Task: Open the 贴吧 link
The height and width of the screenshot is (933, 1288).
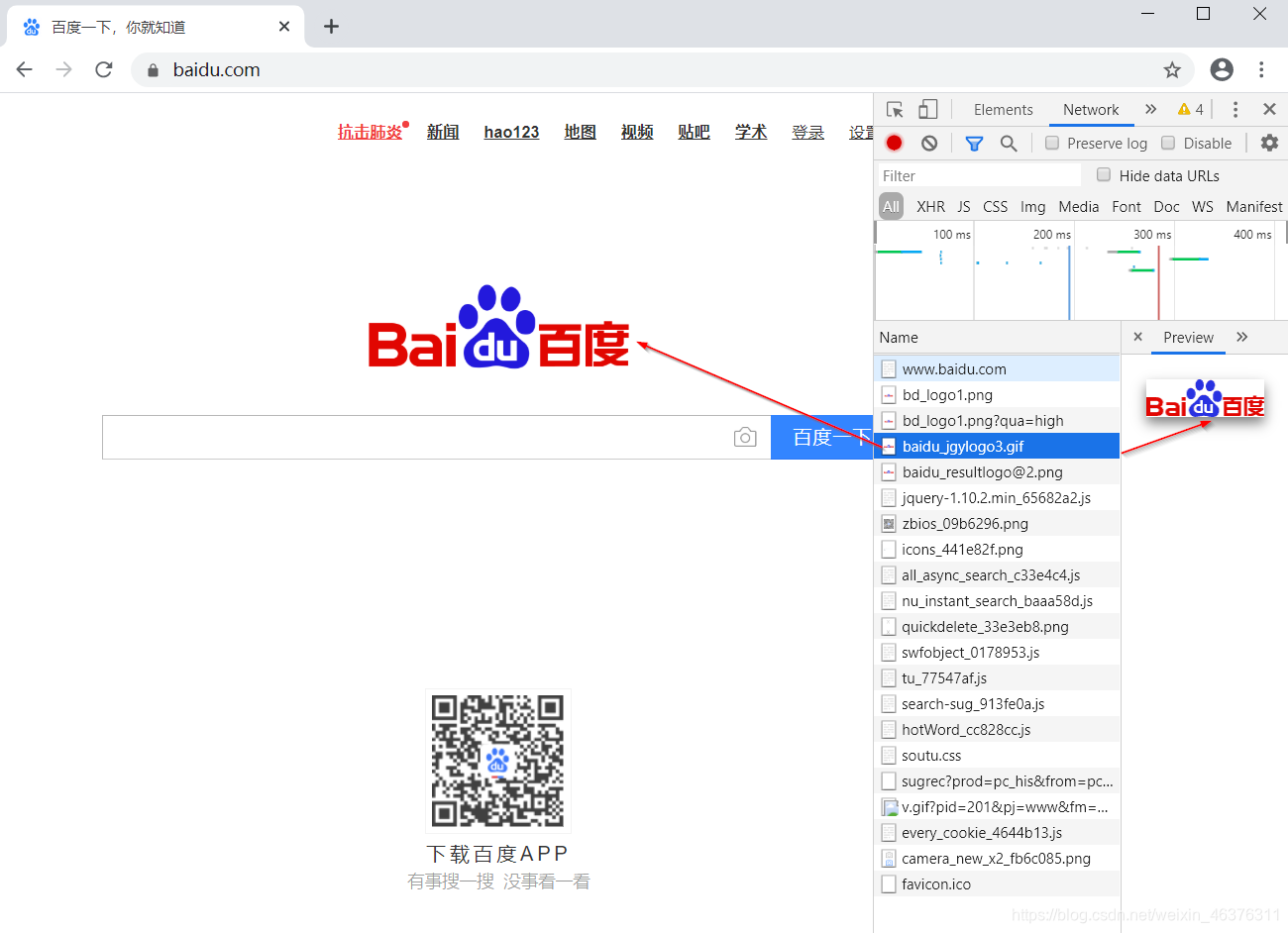Action: pos(694,132)
